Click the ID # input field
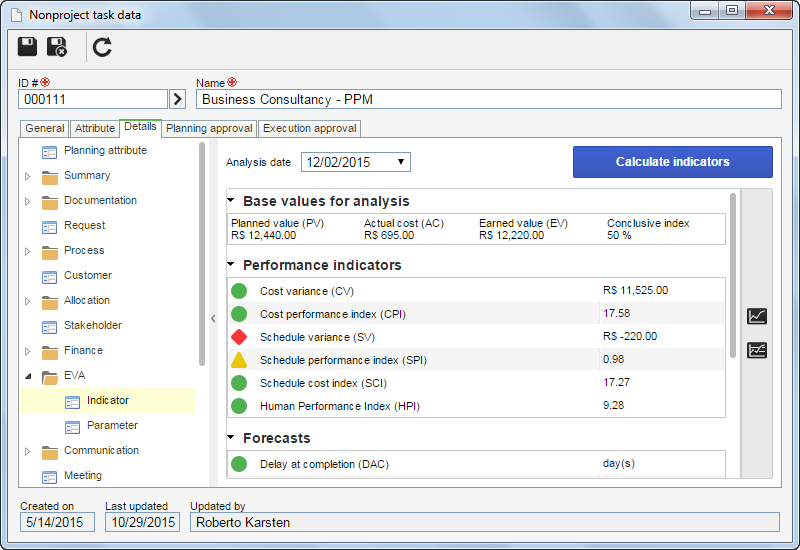This screenshot has width=800, height=550. tap(93, 99)
